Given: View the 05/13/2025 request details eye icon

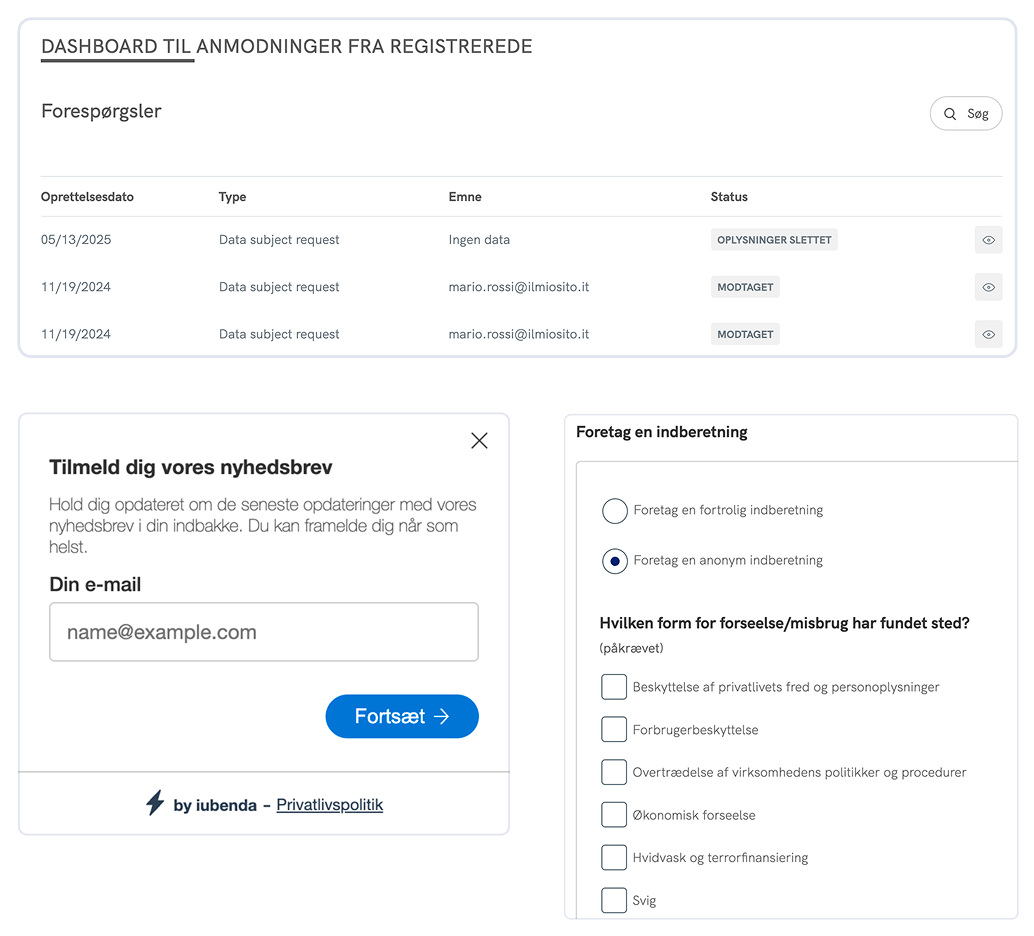Looking at the screenshot, I should pyautogui.click(x=988, y=240).
